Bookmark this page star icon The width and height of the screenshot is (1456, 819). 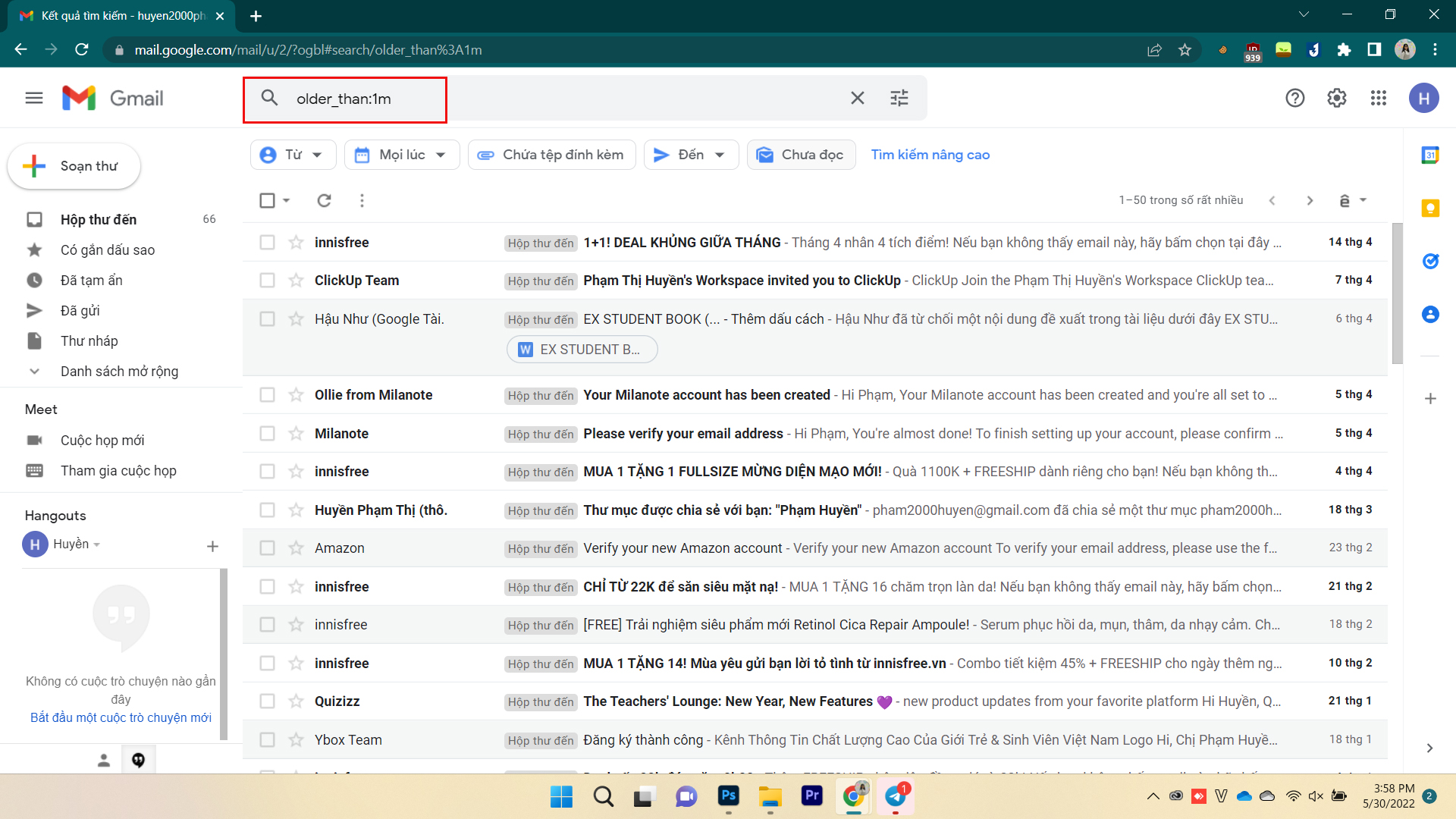(1185, 50)
